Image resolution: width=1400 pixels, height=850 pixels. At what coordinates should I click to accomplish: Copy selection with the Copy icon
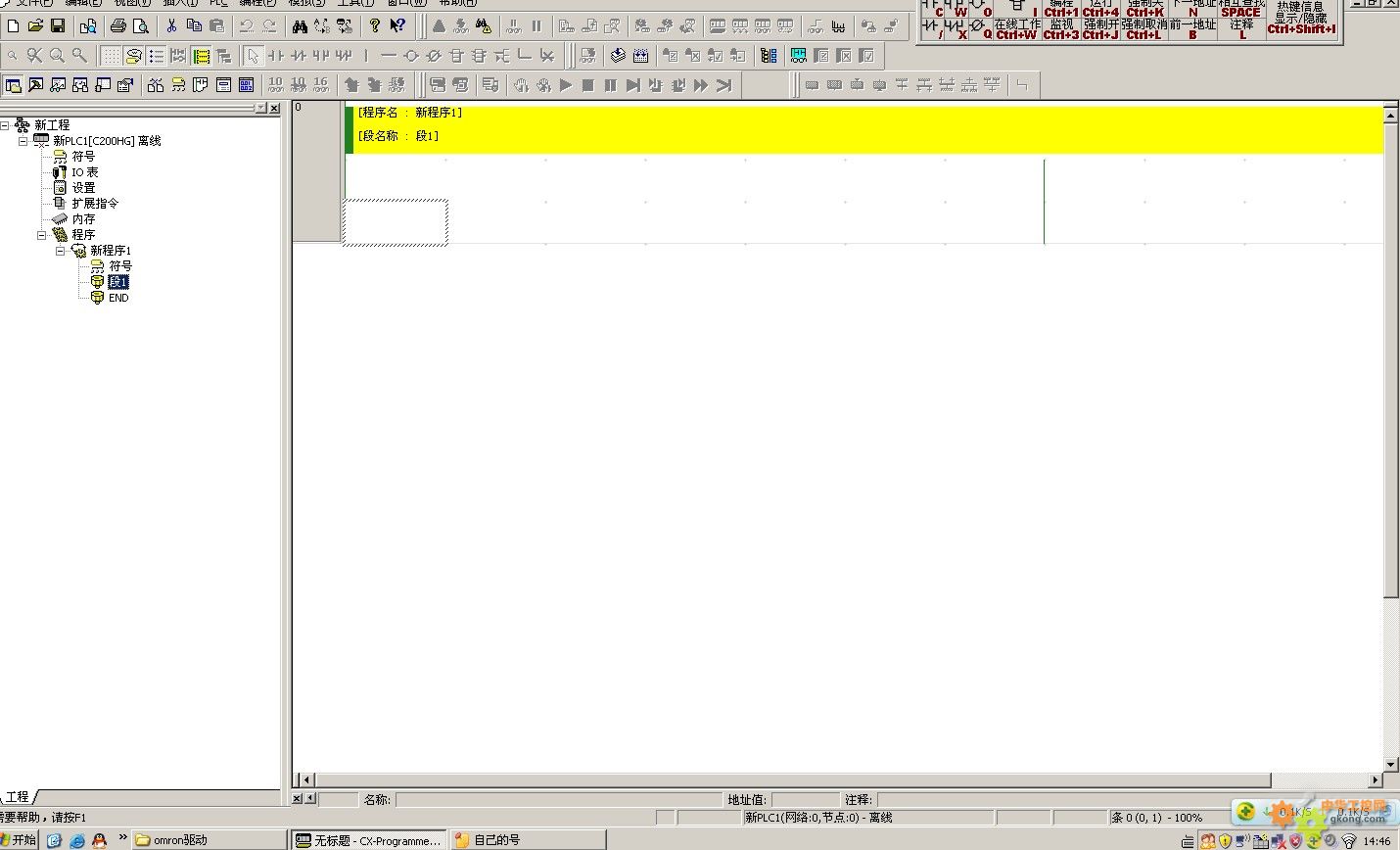tap(194, 25)
